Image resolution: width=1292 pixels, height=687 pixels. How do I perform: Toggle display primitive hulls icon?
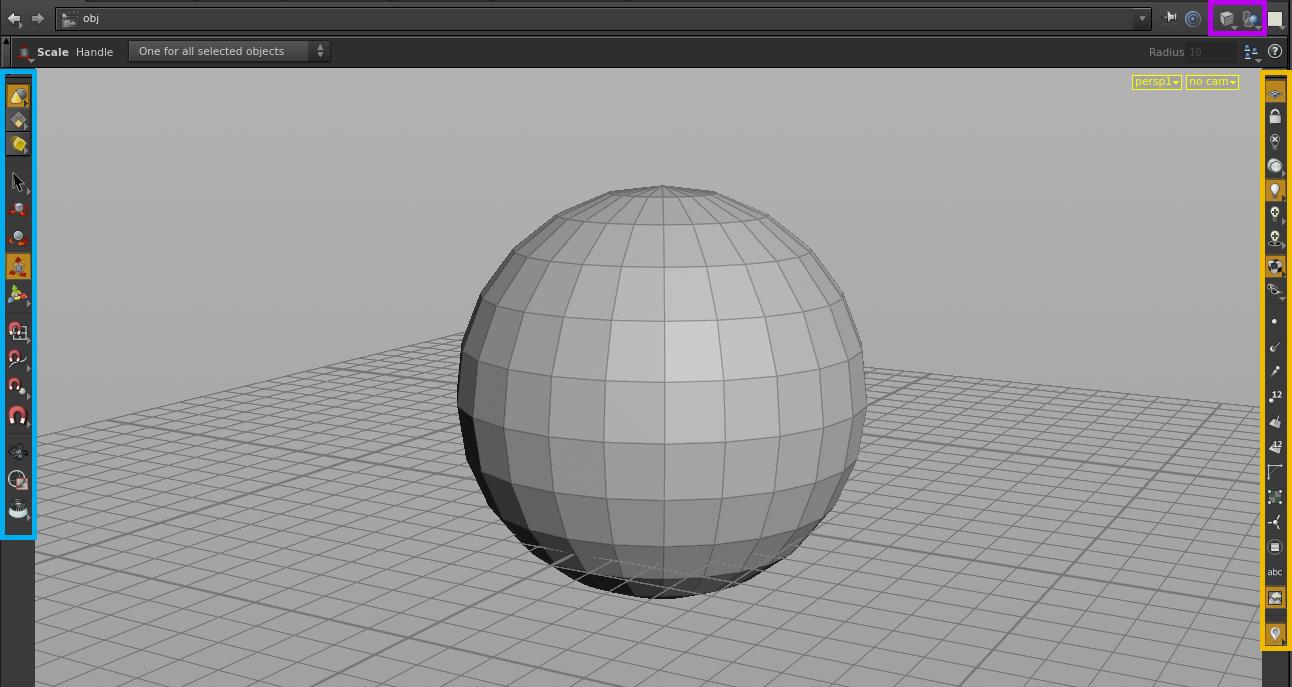[x=1275, y=472]
